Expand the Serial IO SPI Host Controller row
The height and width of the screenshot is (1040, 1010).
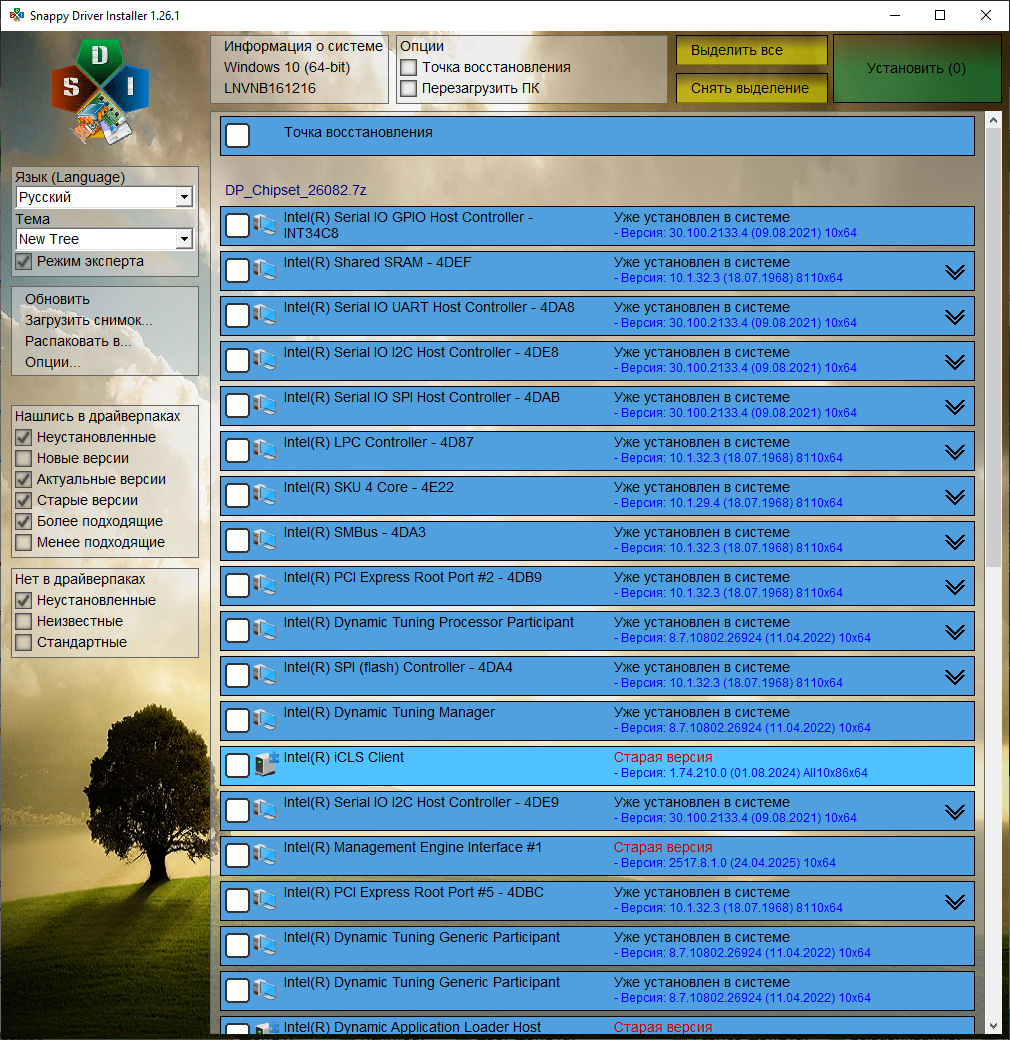click(x=955, y=407)
